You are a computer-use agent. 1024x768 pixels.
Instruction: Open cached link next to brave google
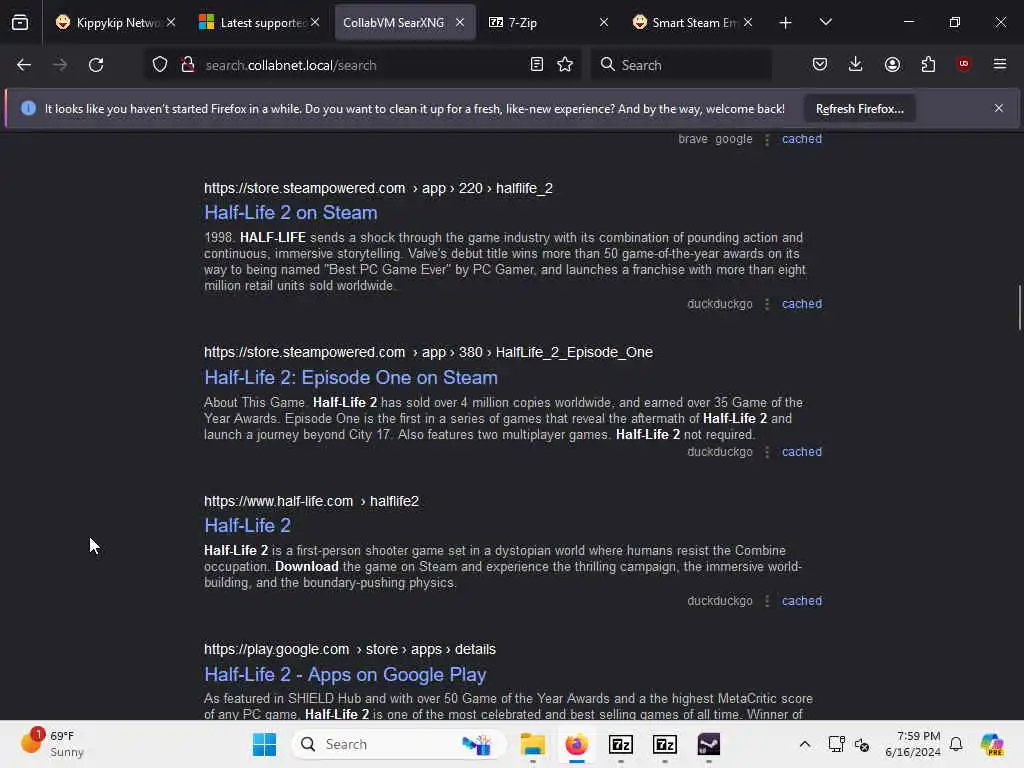tap(802, 139)
